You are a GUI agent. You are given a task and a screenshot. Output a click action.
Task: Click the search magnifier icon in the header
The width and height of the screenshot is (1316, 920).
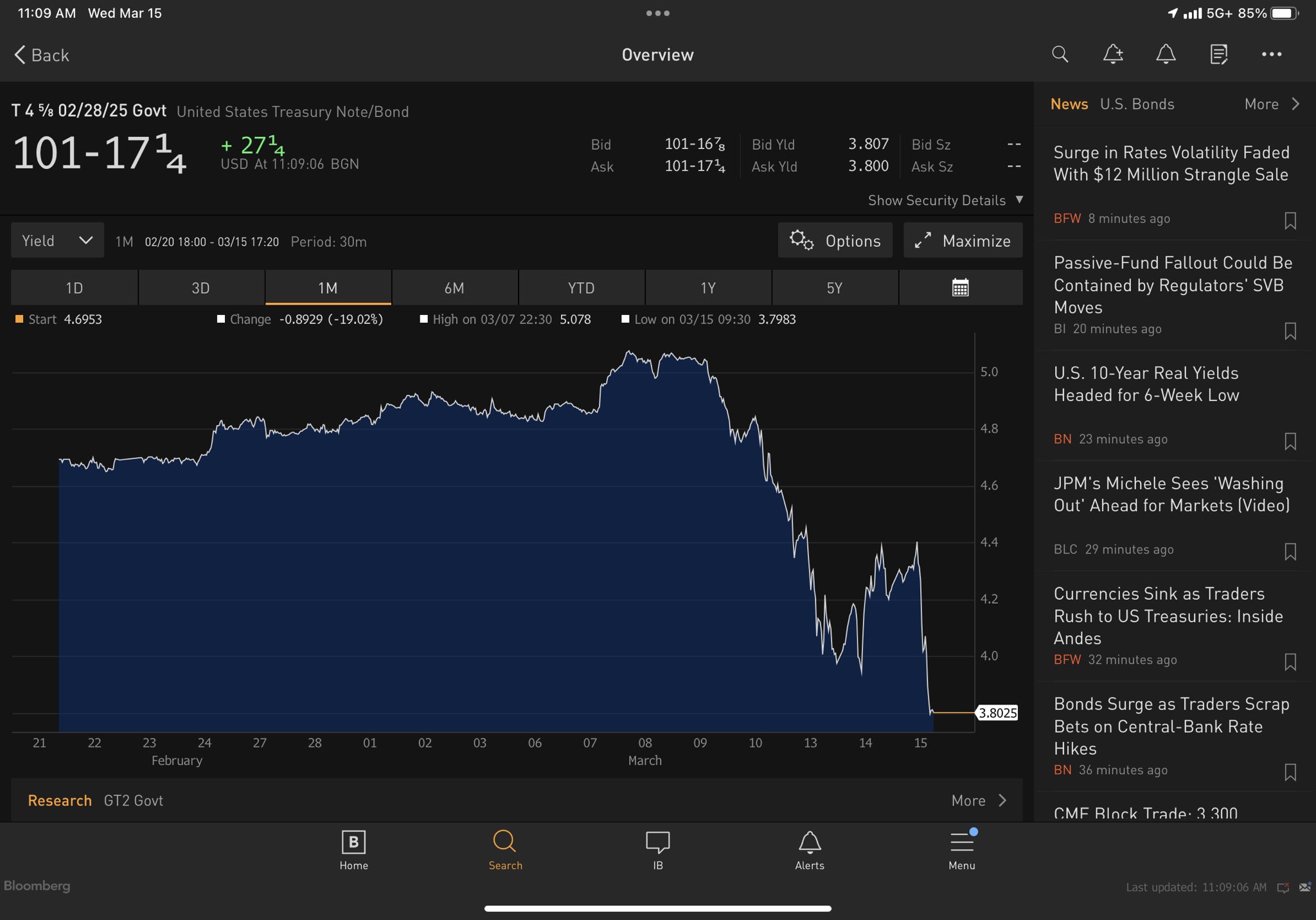point(1060,55)
